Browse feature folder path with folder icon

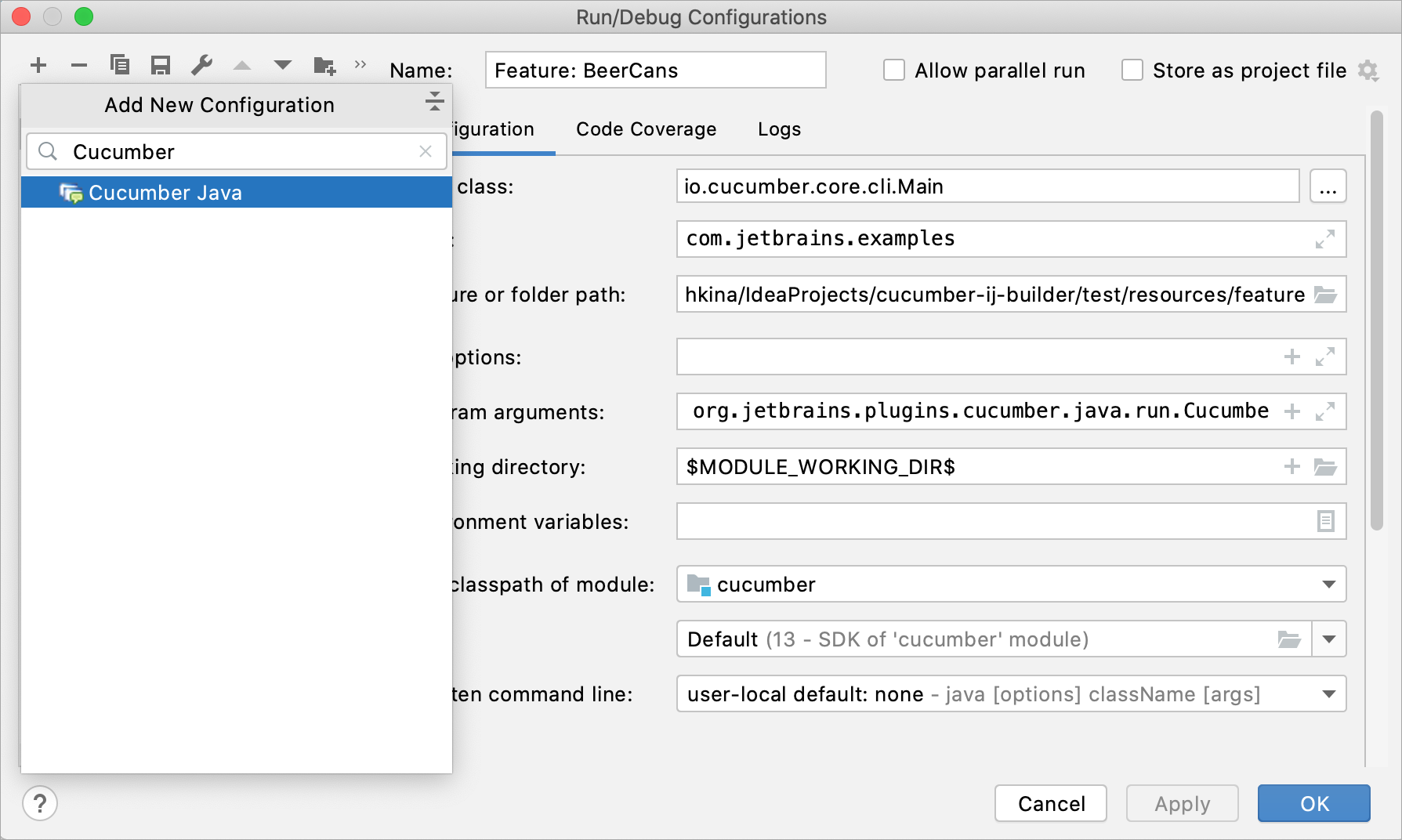1326,294
